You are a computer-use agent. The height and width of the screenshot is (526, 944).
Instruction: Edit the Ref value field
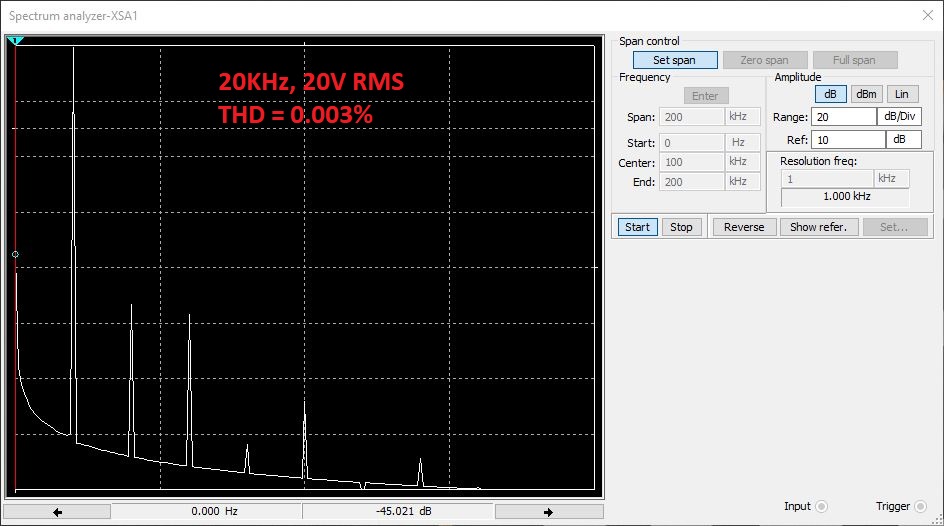click(x=848, y=140)
